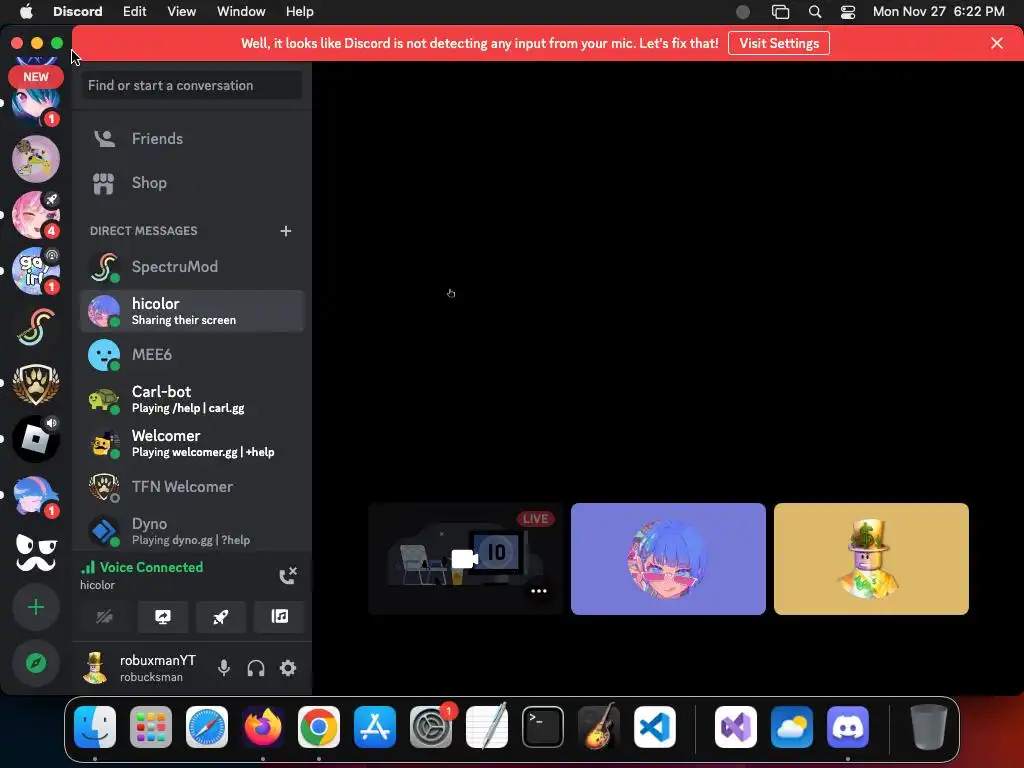Screen dimensions: 1024x768
Task: Open Google Chrome from the Dock
Action: point(319,727)
